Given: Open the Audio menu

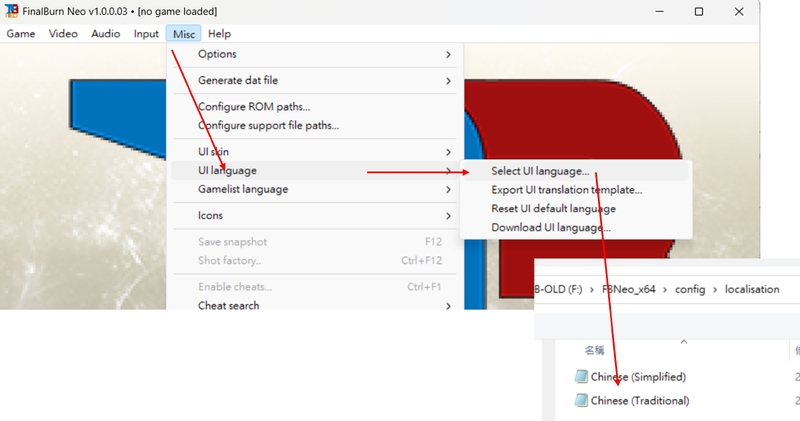Looking at the screenshot, I should (x=106, y=34).
